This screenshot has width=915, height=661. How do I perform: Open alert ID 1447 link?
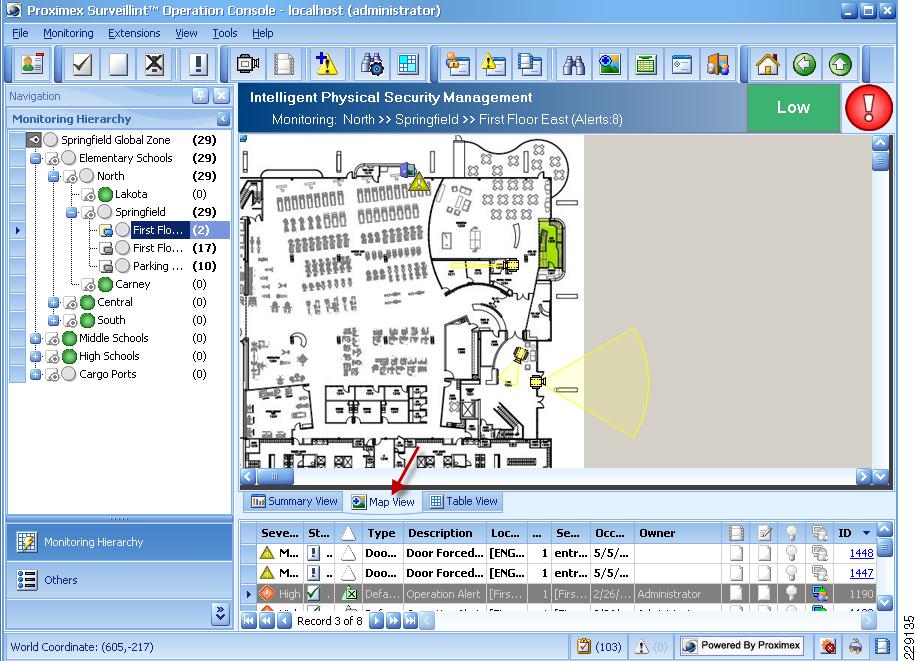coord(861,573)
